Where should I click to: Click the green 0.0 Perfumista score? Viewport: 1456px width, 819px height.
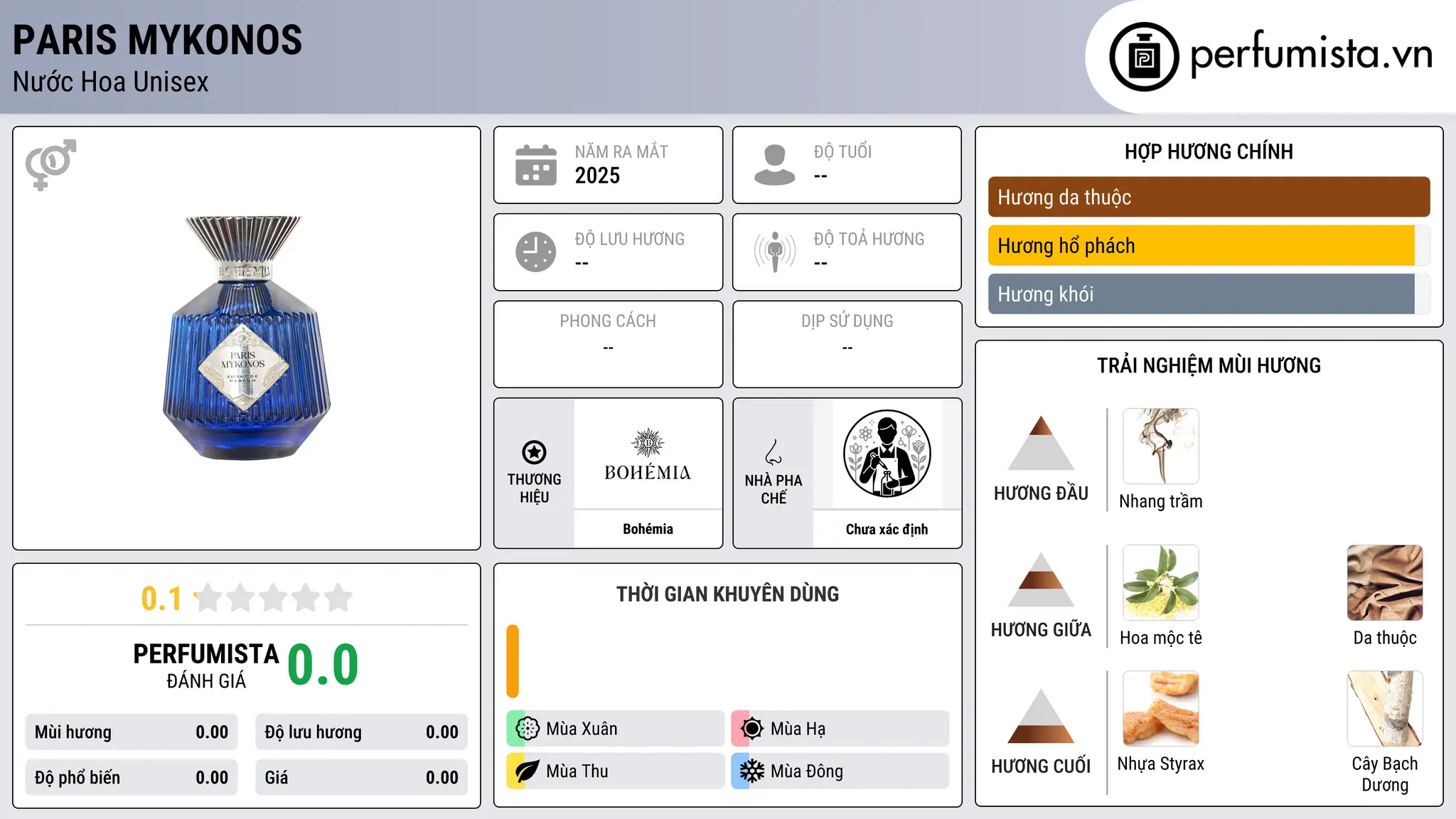pyautogui.click(x=323, y=665)
